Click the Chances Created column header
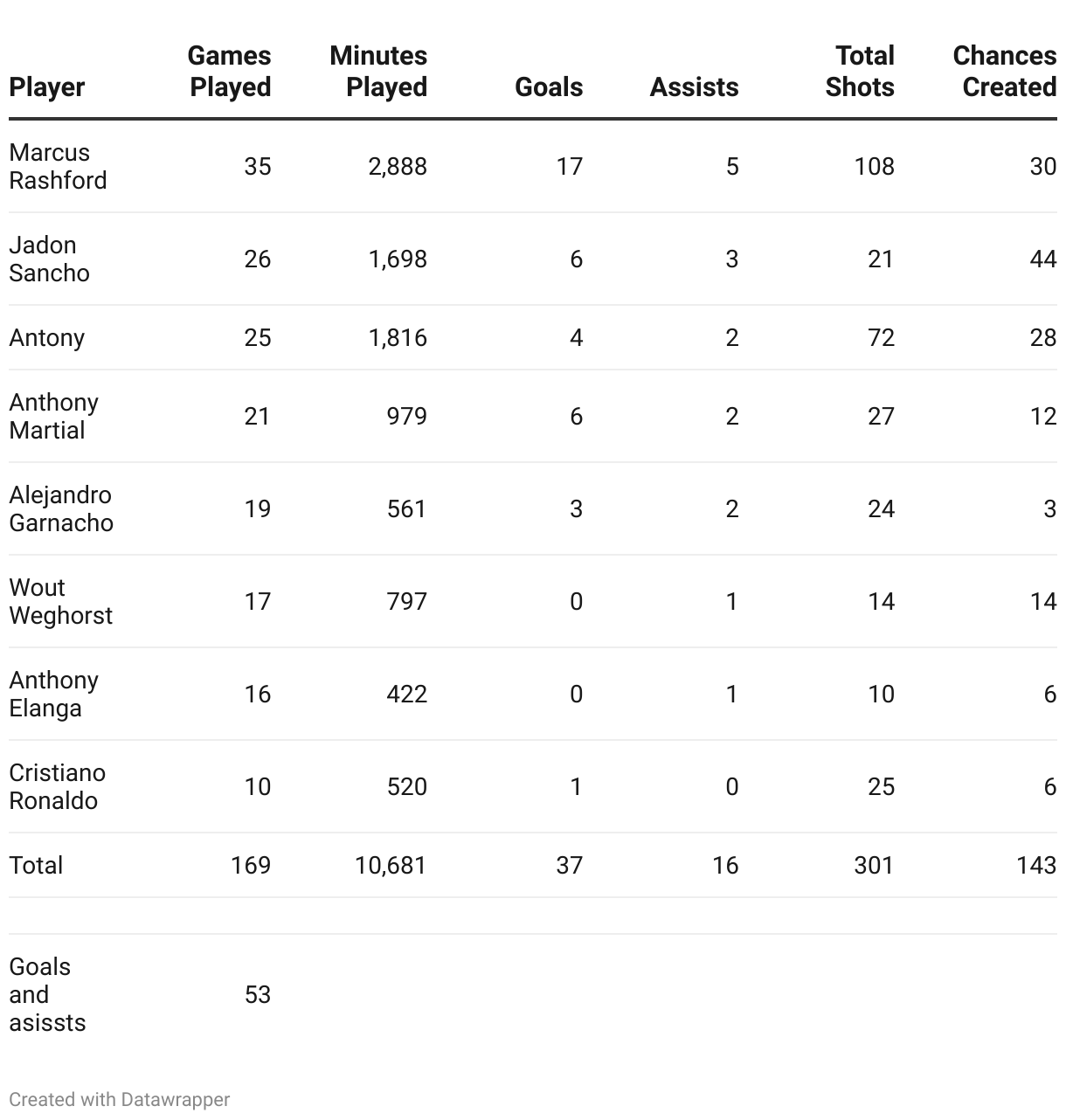This screenshot has width=1066, height=1120. (1005, 72)
